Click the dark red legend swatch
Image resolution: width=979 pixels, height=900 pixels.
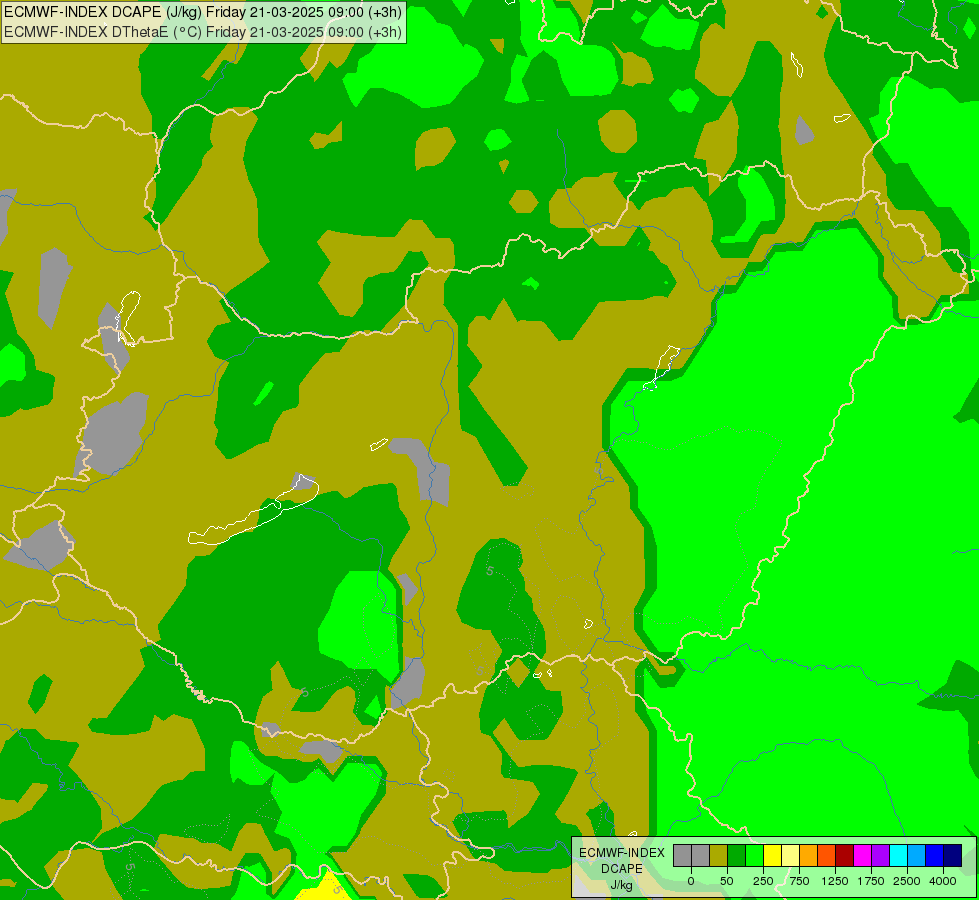pyautogui.click(x=845, y=856)
